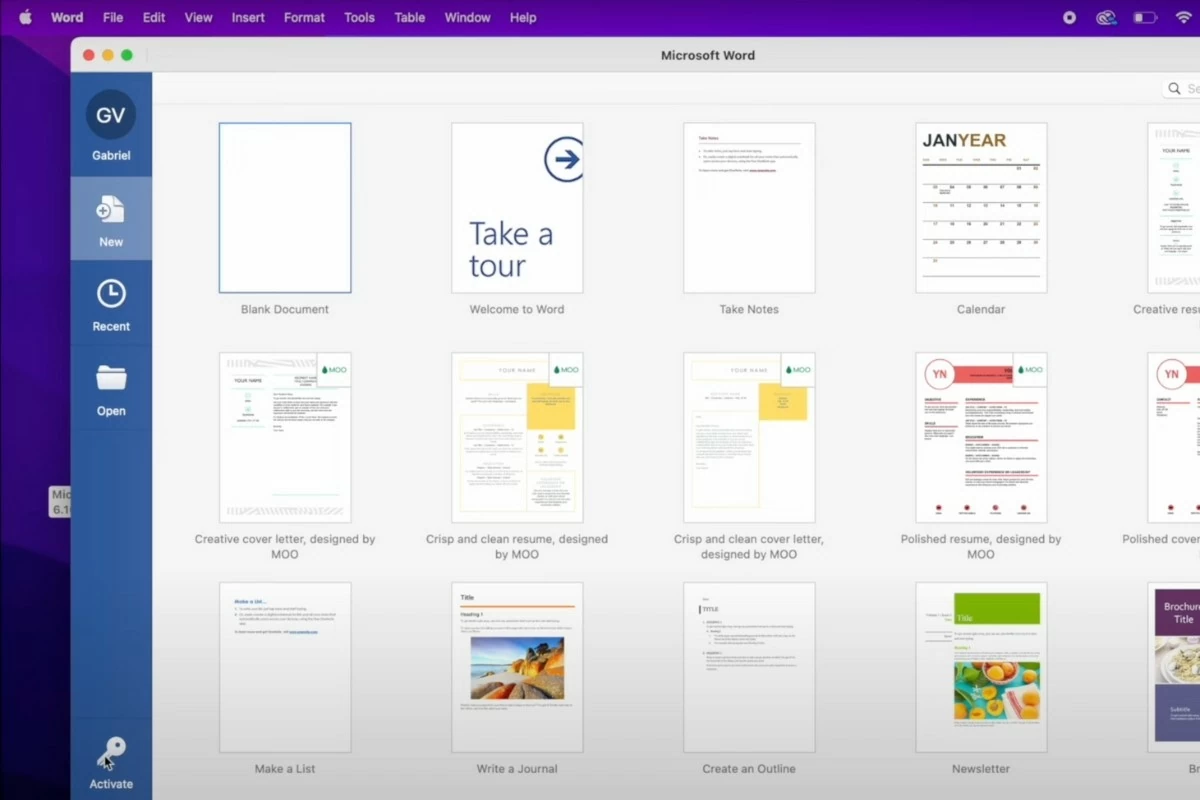Open the Format menu
The height and width of the screenshot is (800, 1200).
304,17
